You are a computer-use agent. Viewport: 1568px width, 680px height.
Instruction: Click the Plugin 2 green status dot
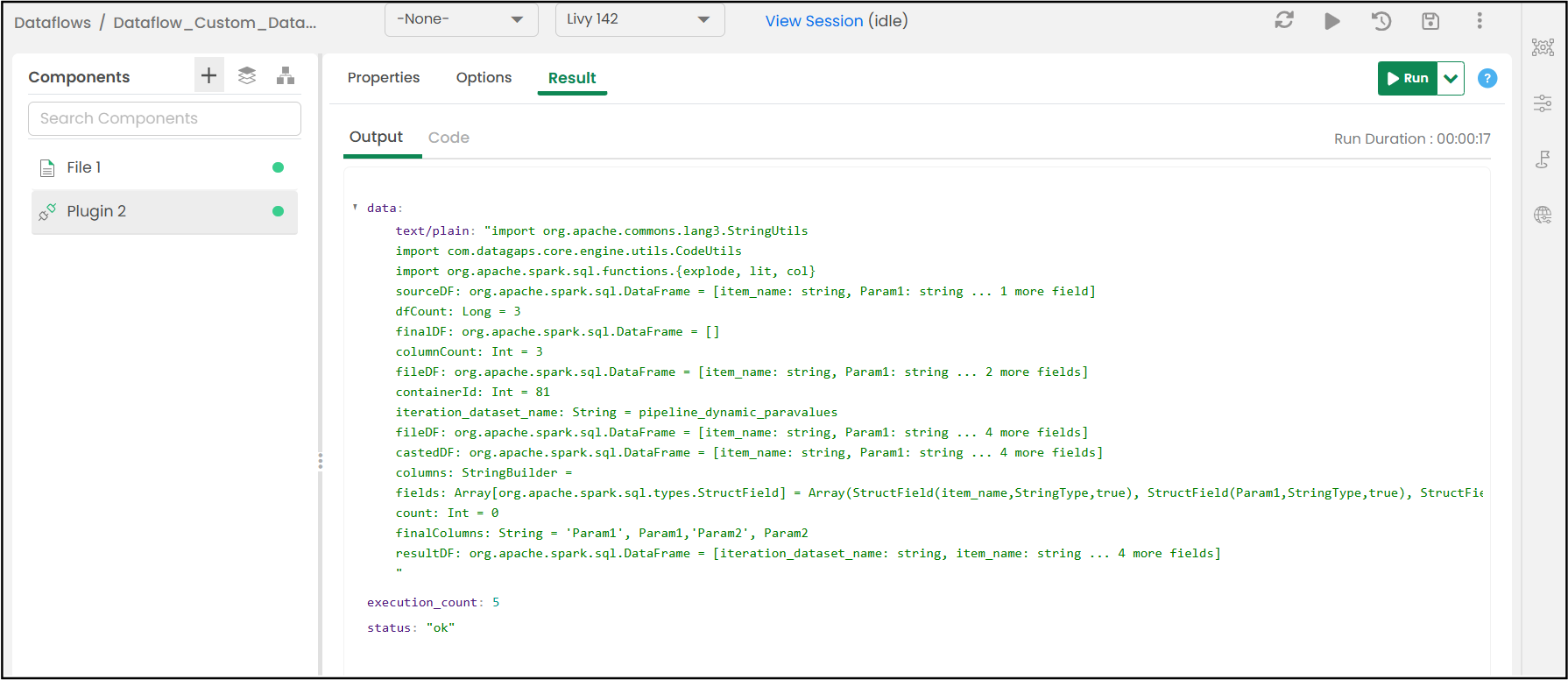pos(278,211)
